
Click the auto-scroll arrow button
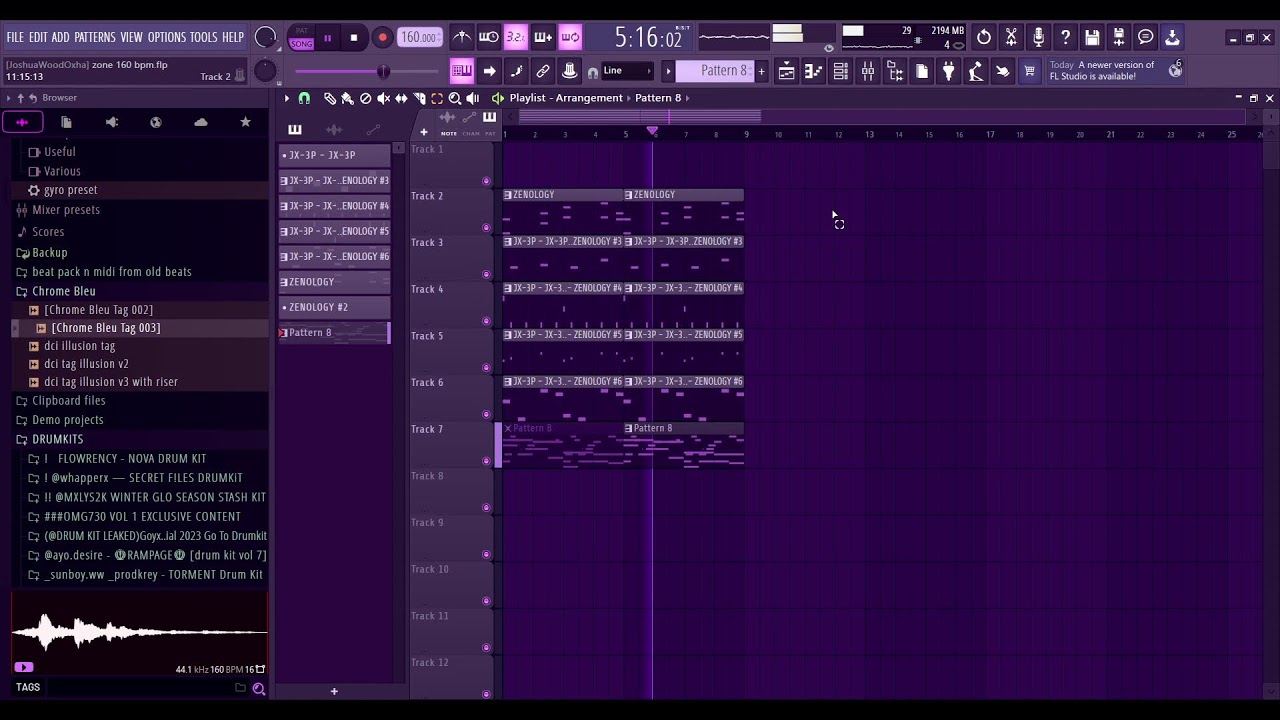489,71
